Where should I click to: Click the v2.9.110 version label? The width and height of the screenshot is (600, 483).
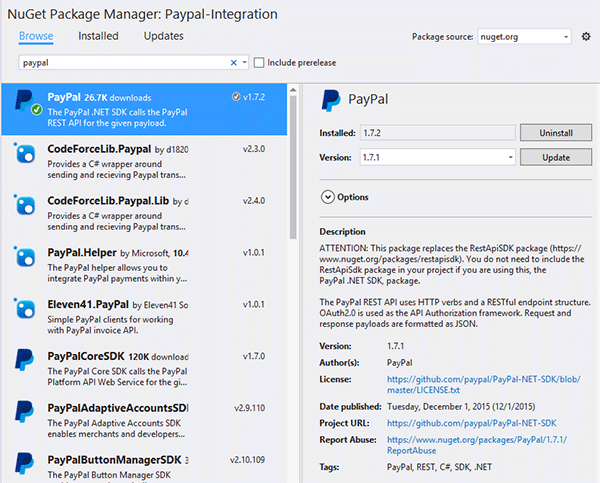[x=249, y=408]
